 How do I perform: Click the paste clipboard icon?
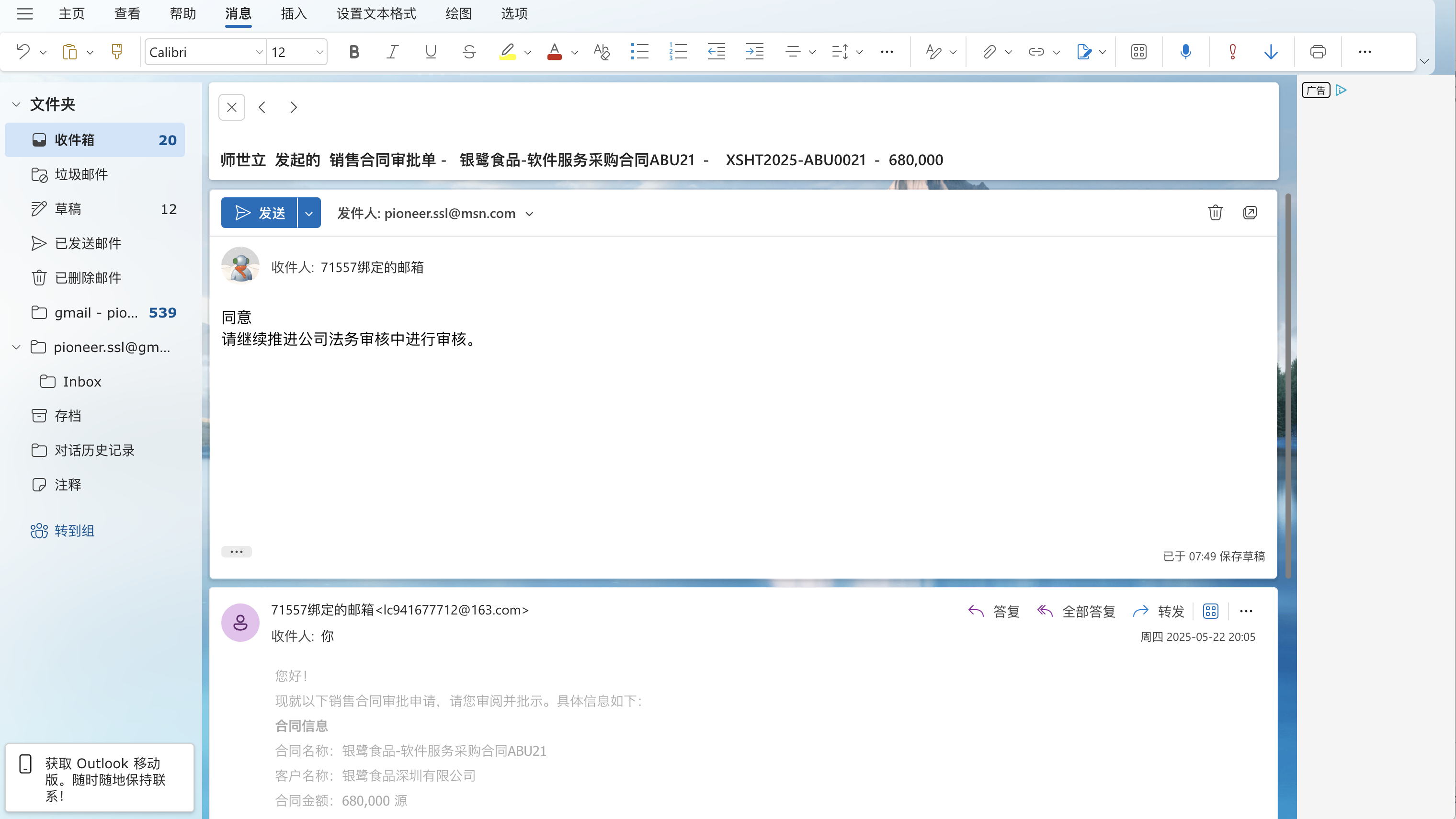tap(69, 52)
